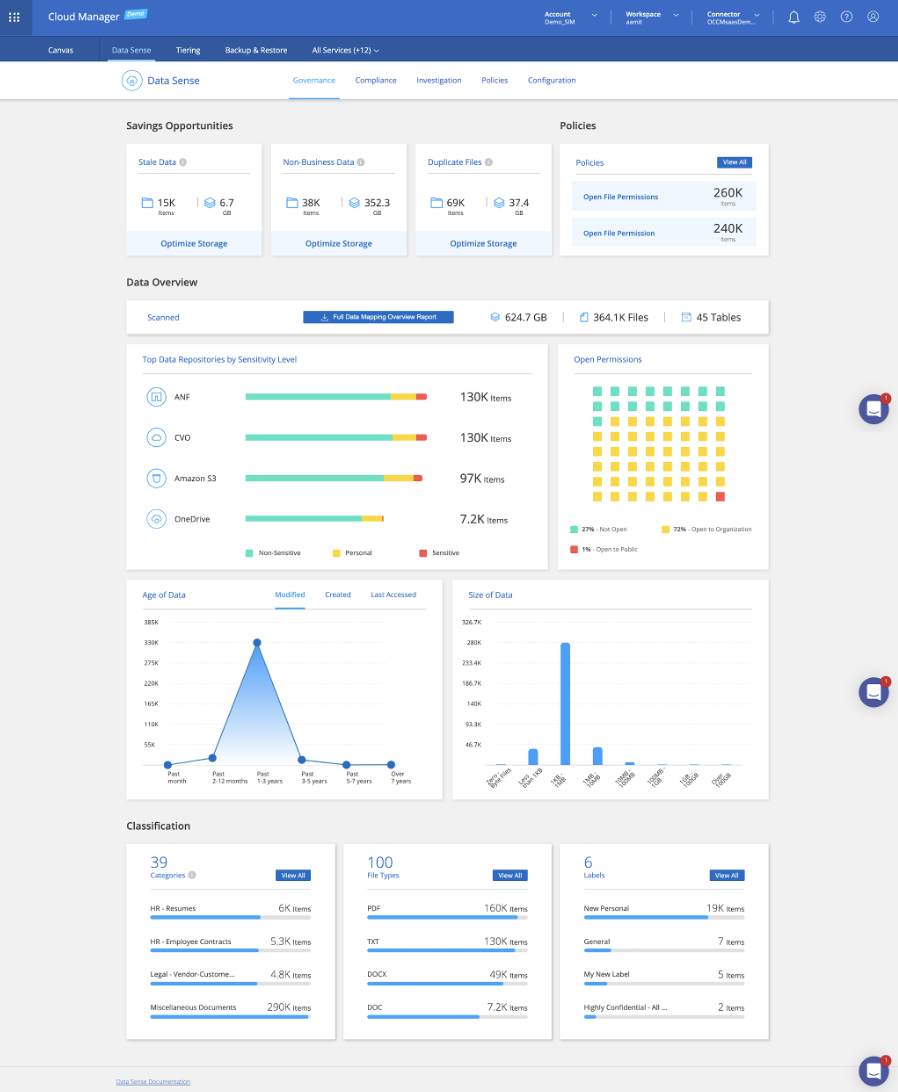Open the app grid menu icon
This screenshot has height=1092, width=898.
click(14, 17)
